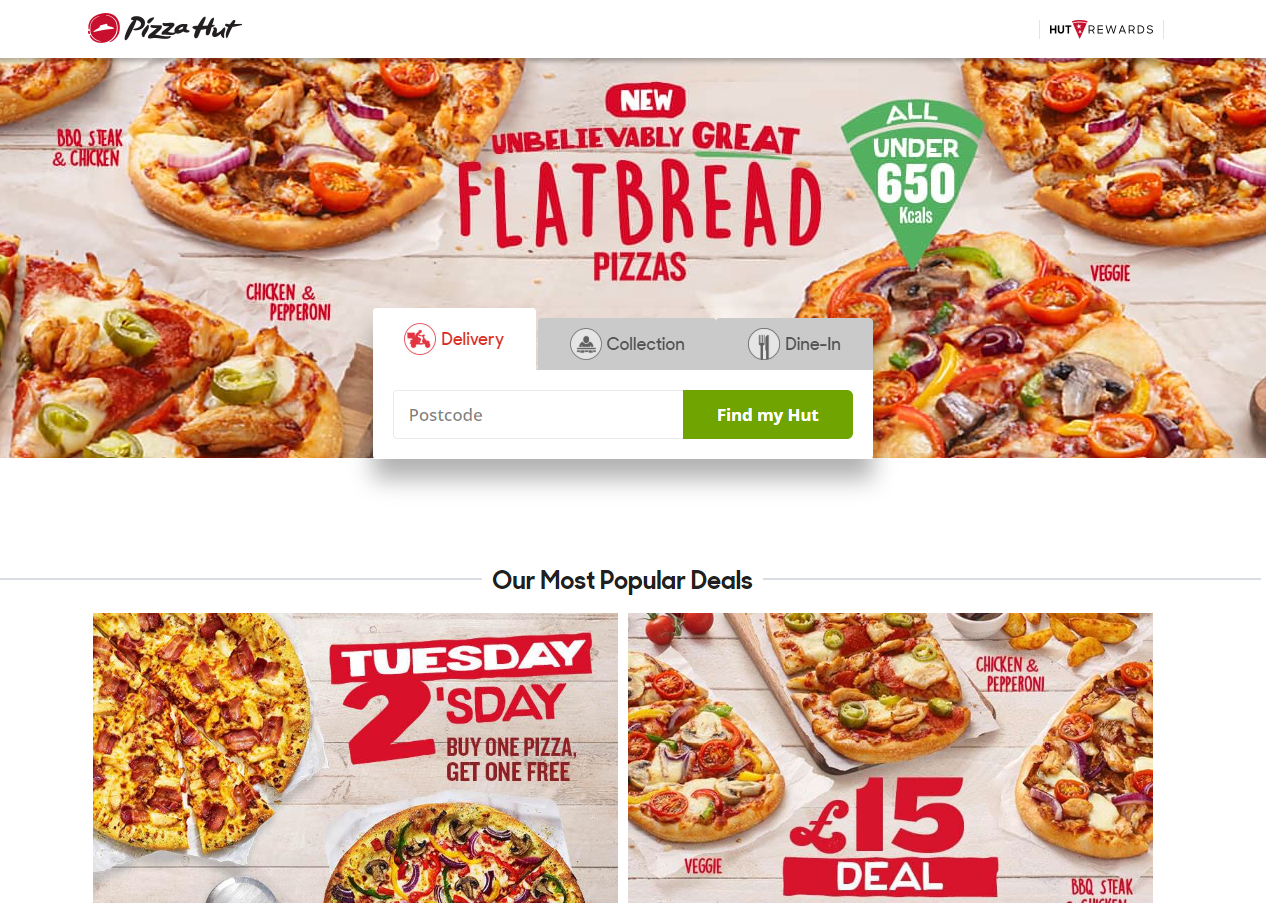Screen dimensions: 1266x903
Task: Click the Find my Hut button
Action: (768, 414)
